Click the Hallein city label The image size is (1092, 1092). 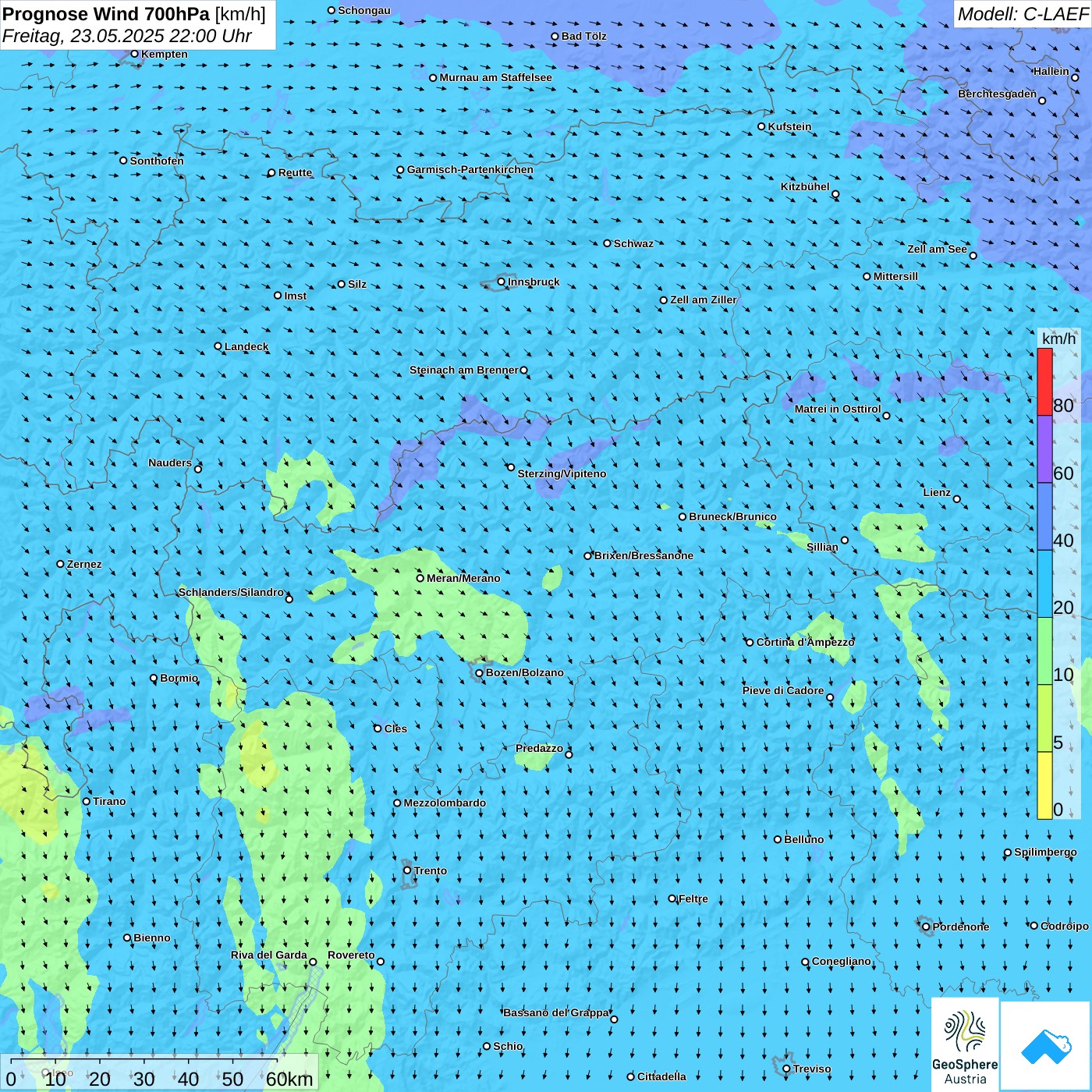pos(1051,71)
